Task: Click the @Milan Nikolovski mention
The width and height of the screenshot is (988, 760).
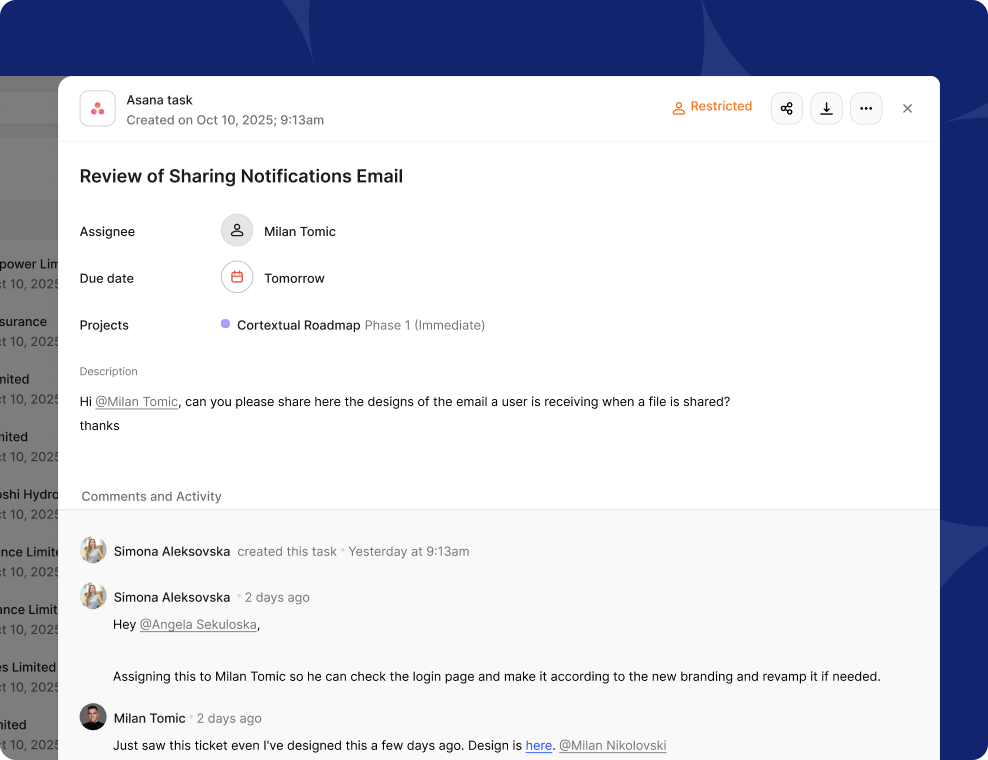Action: coord(612,746)
